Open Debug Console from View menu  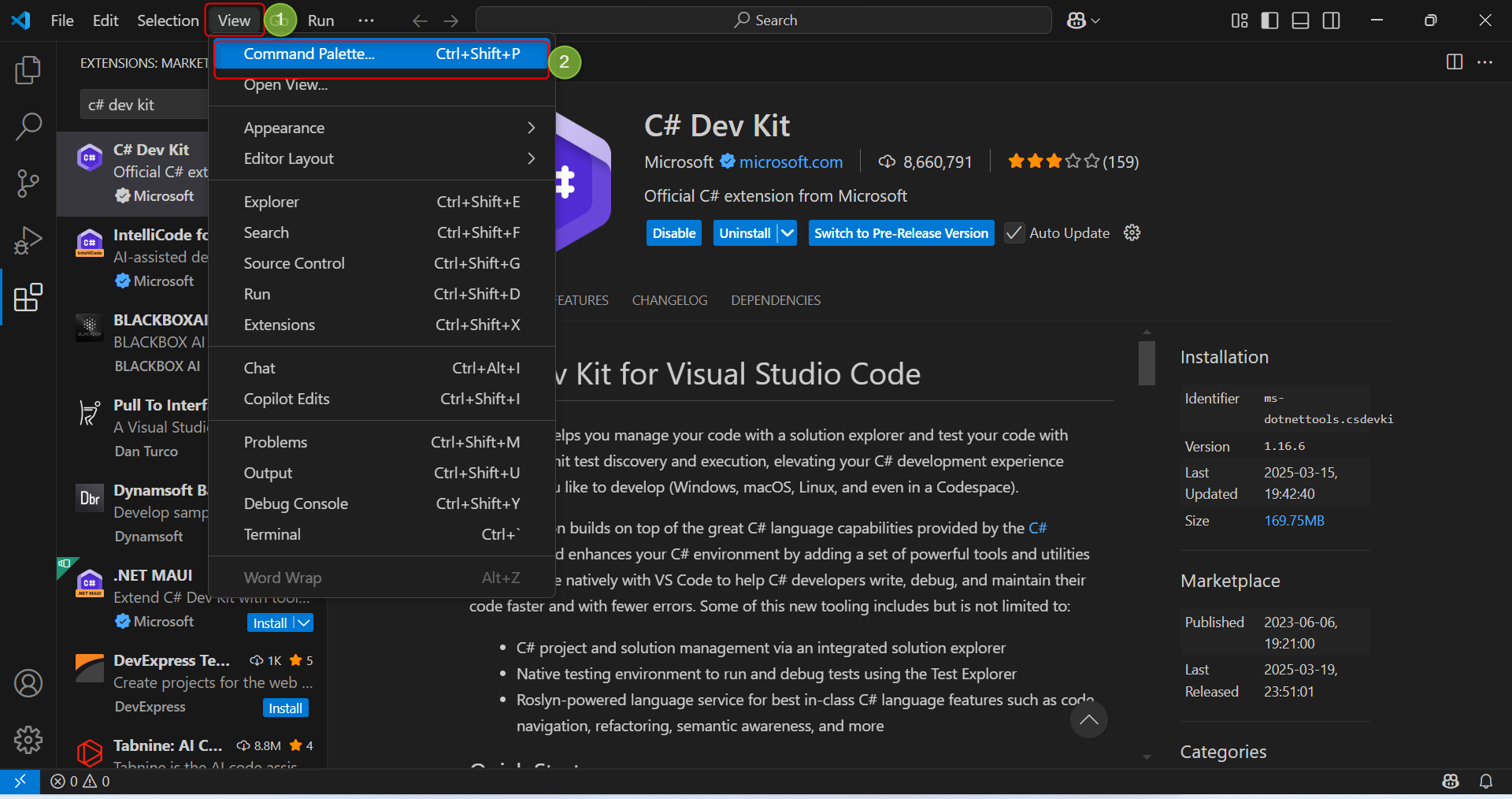coord(382,504)
